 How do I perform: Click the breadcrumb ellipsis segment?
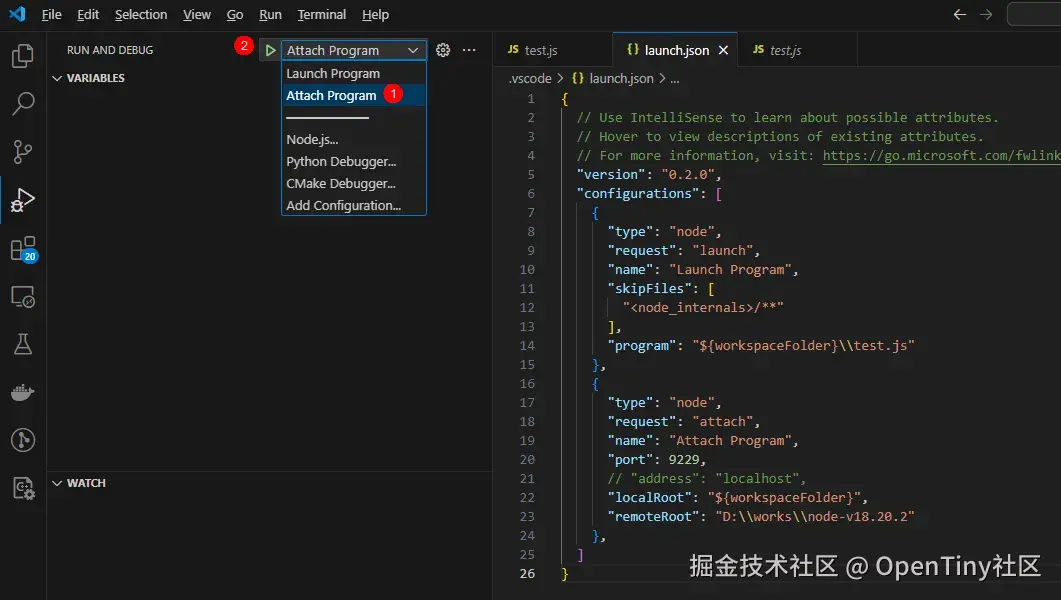[x=675, y=79]
